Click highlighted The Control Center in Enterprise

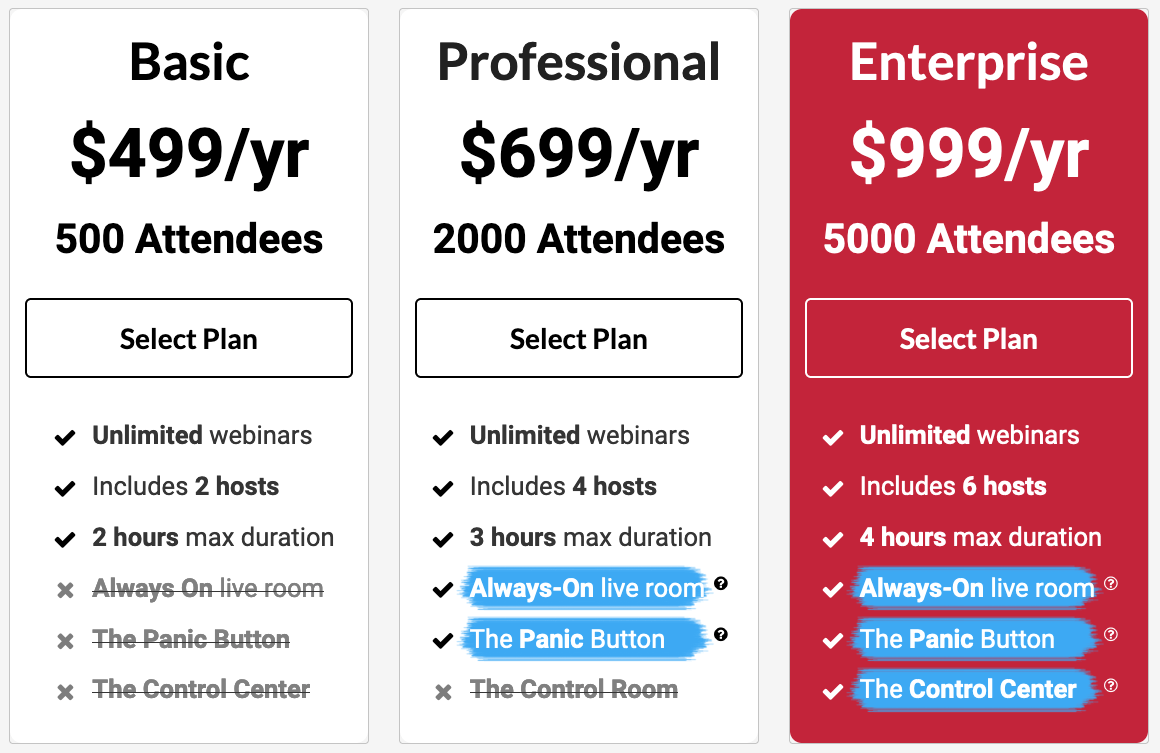tap(968, 689)
